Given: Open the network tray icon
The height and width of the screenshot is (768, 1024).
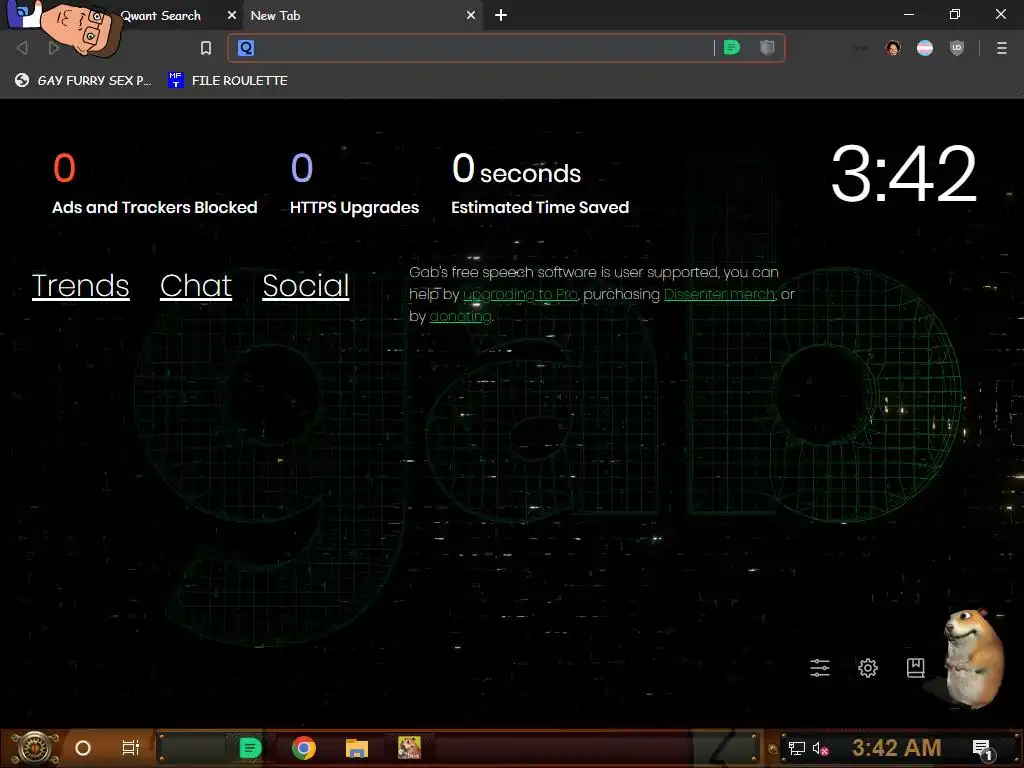Looking at the screenshot, I should pos(796,748).
